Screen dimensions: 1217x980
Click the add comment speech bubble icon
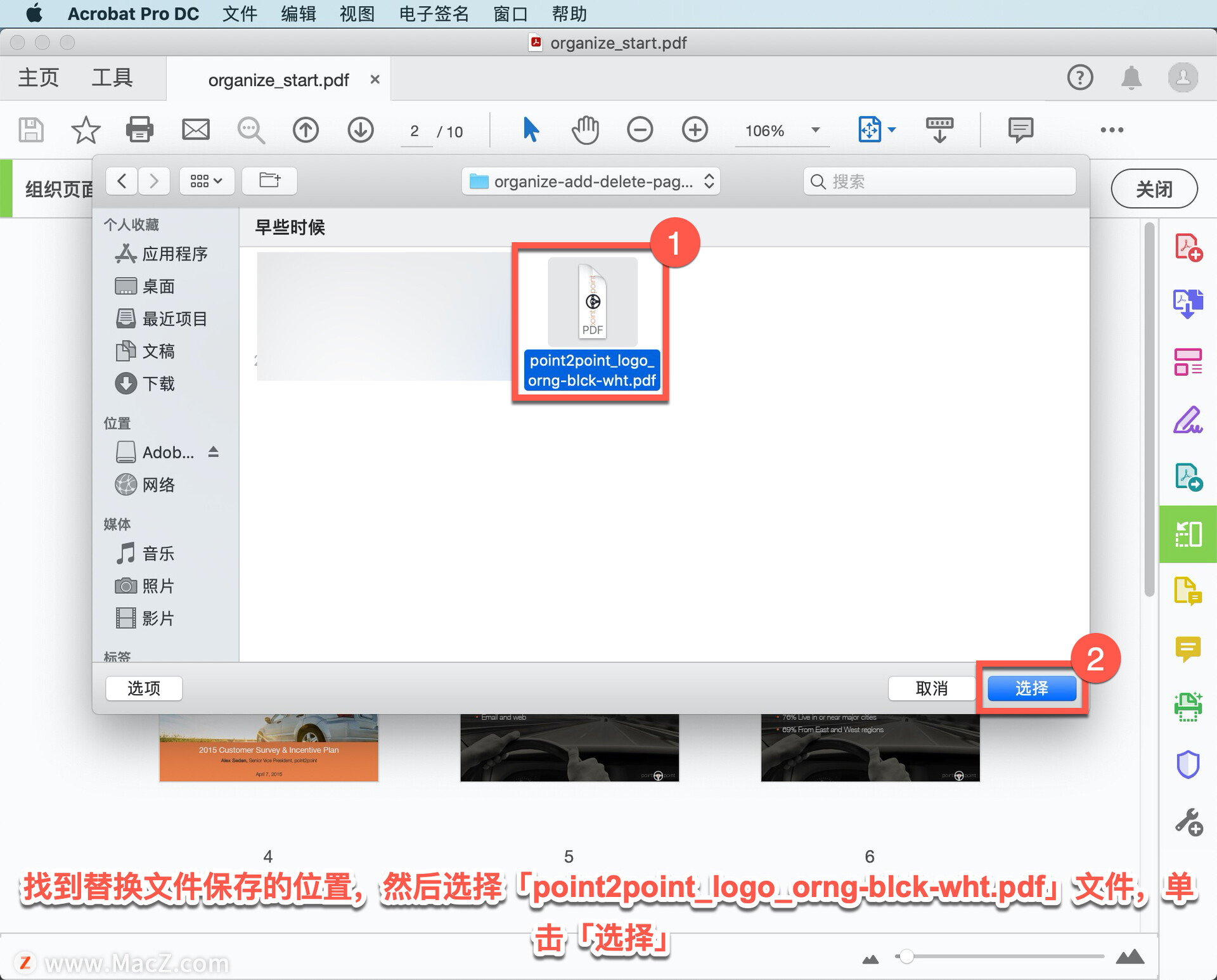[1021, 130]
